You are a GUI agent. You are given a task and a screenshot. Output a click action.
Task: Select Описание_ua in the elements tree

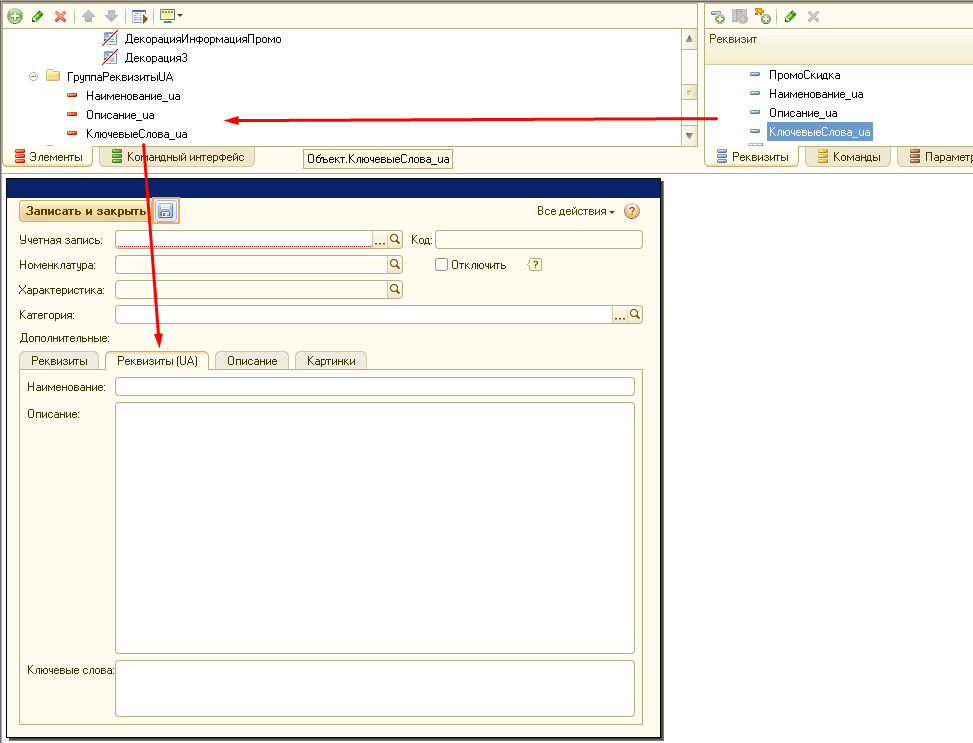tap(119, 115)
